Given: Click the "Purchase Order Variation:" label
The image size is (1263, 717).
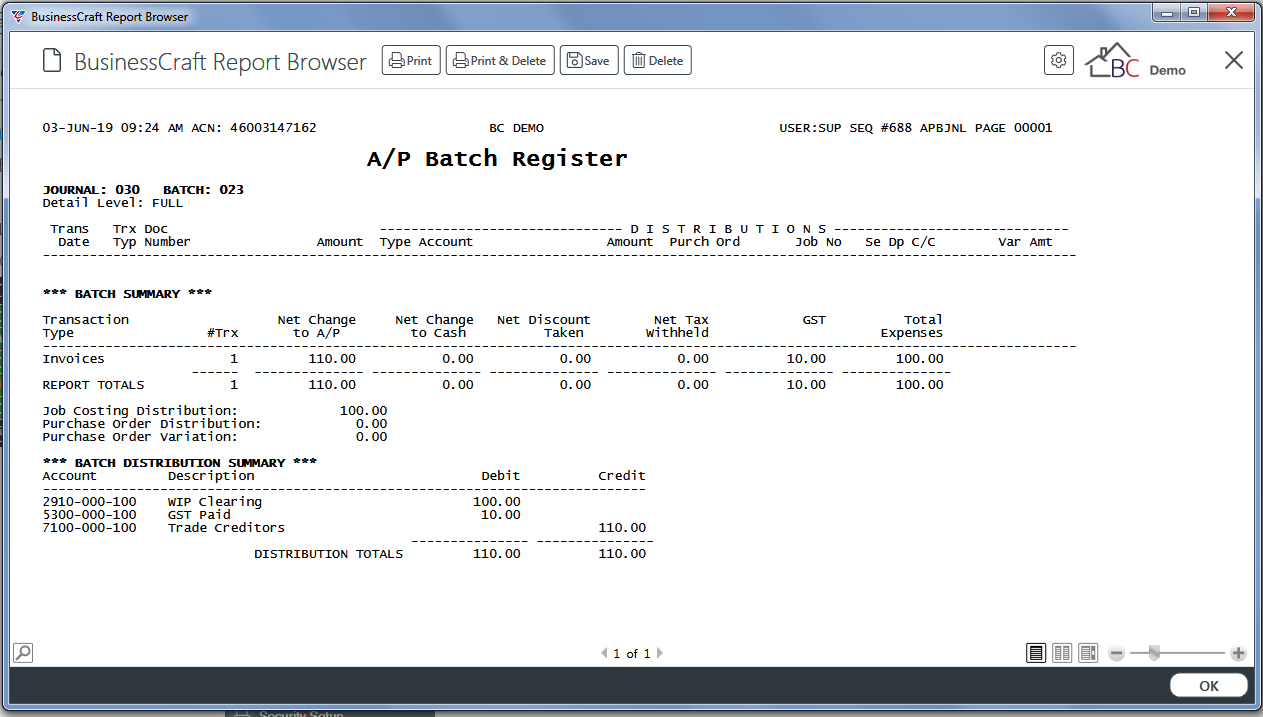Looking at the screenshot, I should (140, 437).
